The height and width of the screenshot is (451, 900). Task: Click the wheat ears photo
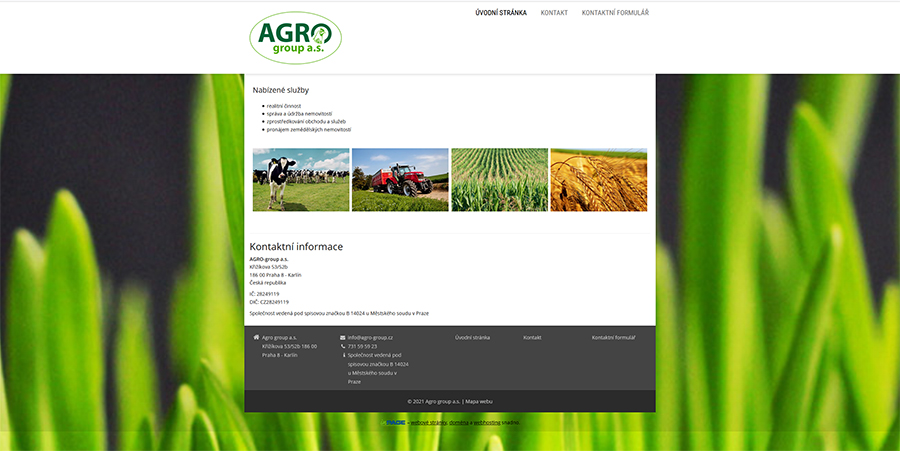tap(598, 180)
